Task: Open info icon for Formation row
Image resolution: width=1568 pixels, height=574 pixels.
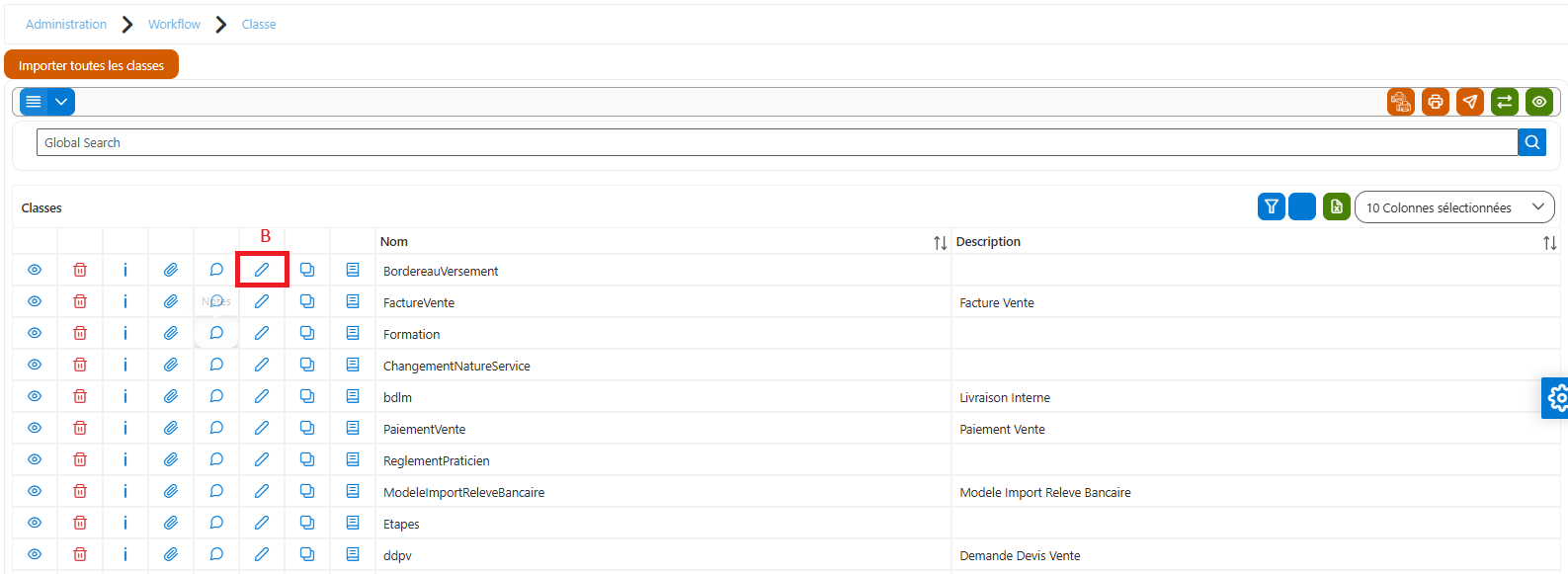Action: (125, 333)
